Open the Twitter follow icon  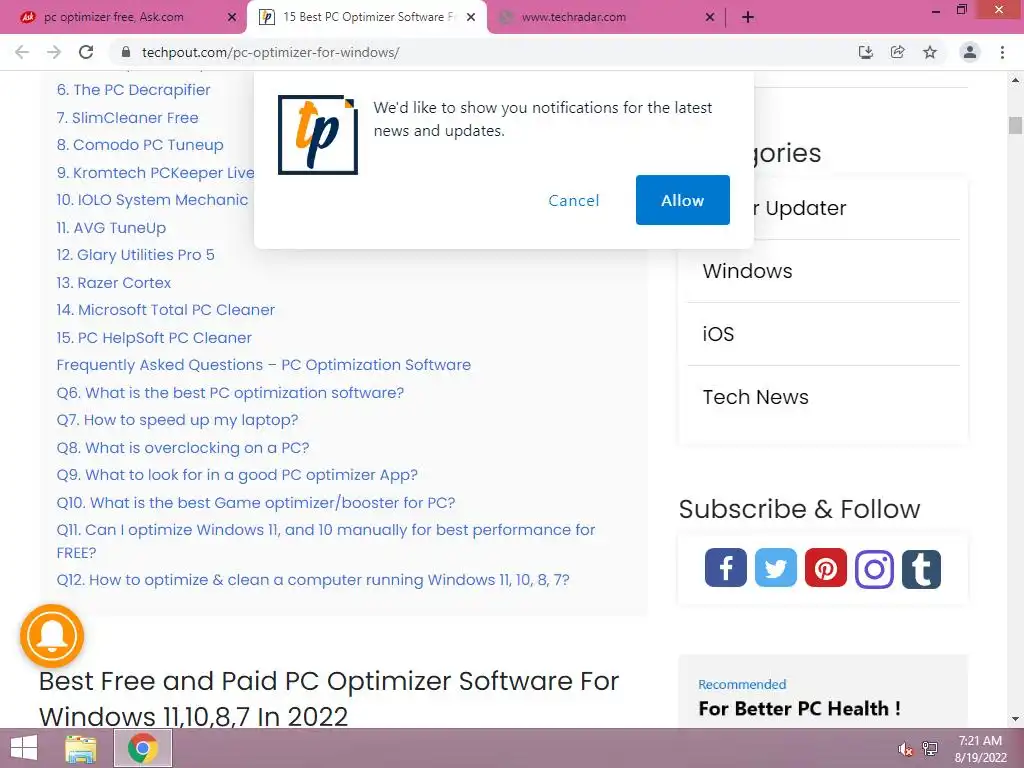click(x=776, y=568)
